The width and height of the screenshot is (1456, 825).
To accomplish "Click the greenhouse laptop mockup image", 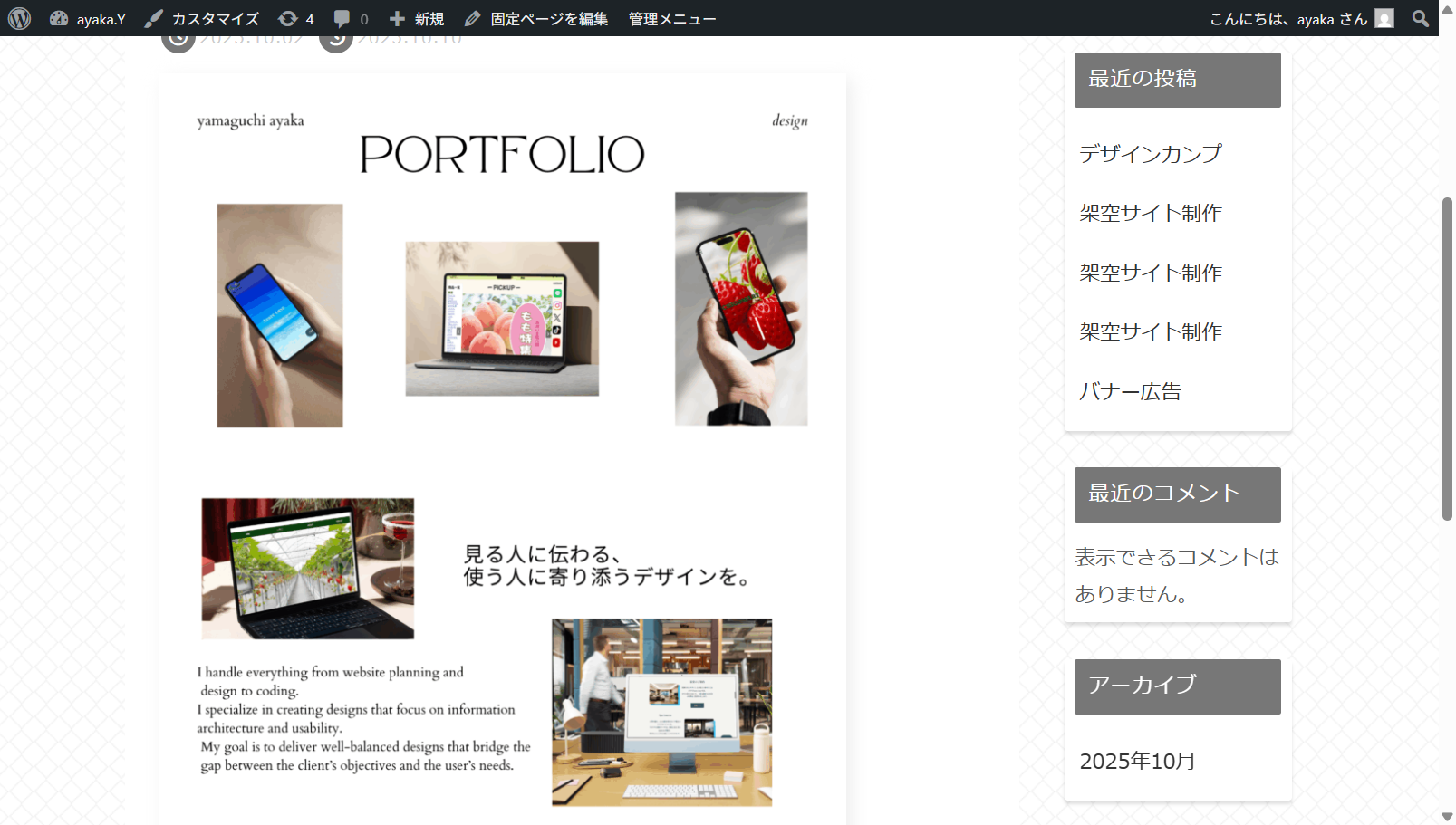I will [308, 569].
